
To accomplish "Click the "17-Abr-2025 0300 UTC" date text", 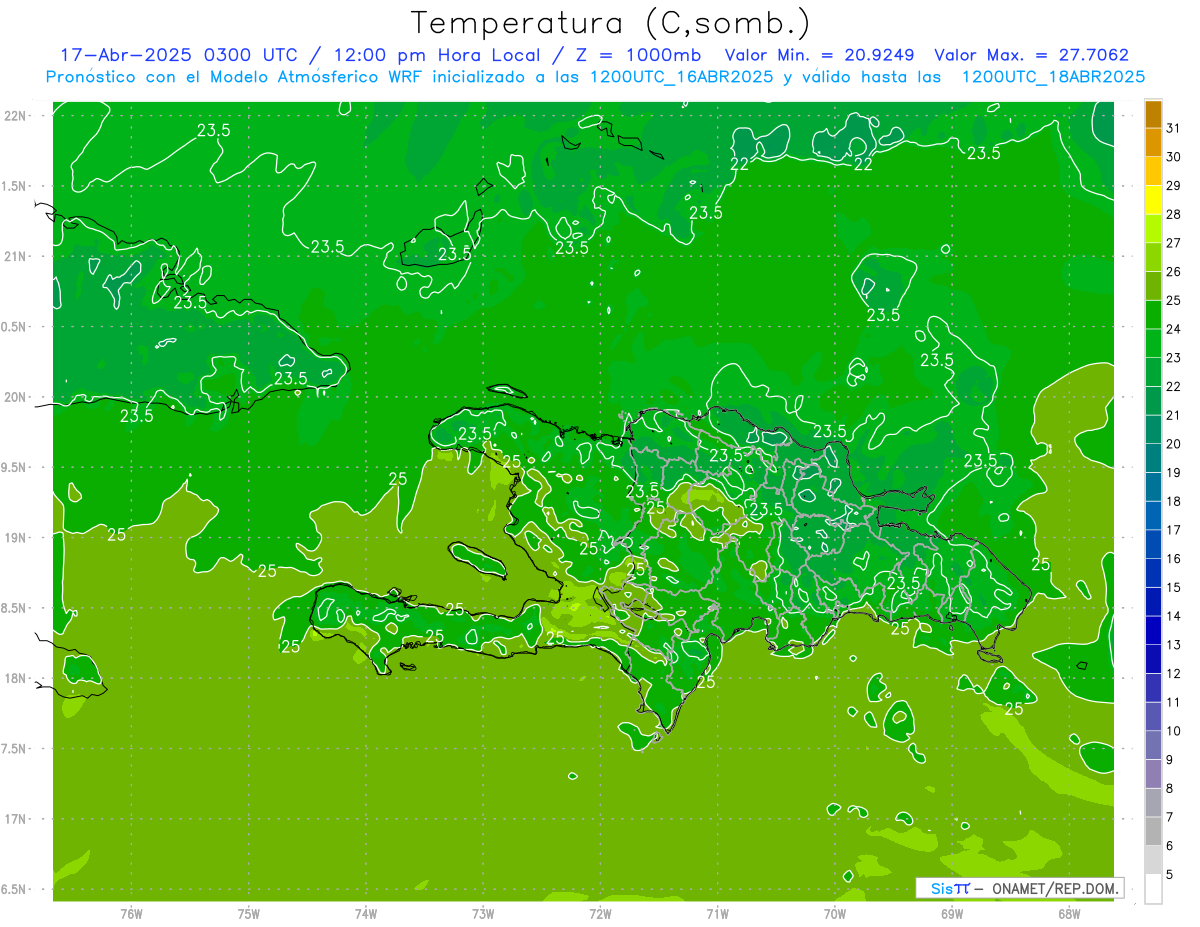I will (x=178, y=55).
